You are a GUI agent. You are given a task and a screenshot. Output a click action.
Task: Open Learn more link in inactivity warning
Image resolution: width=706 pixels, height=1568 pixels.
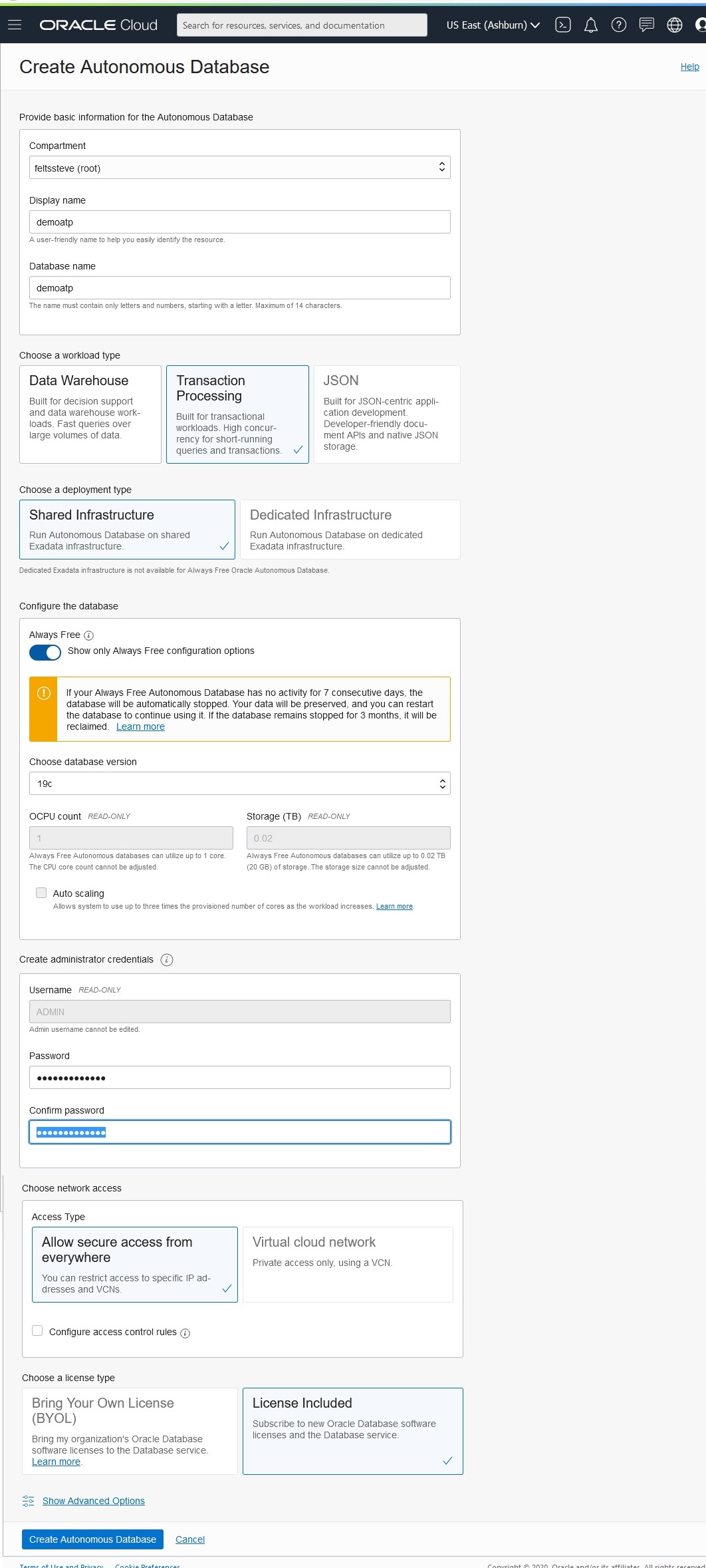click(x=140, y=726)
